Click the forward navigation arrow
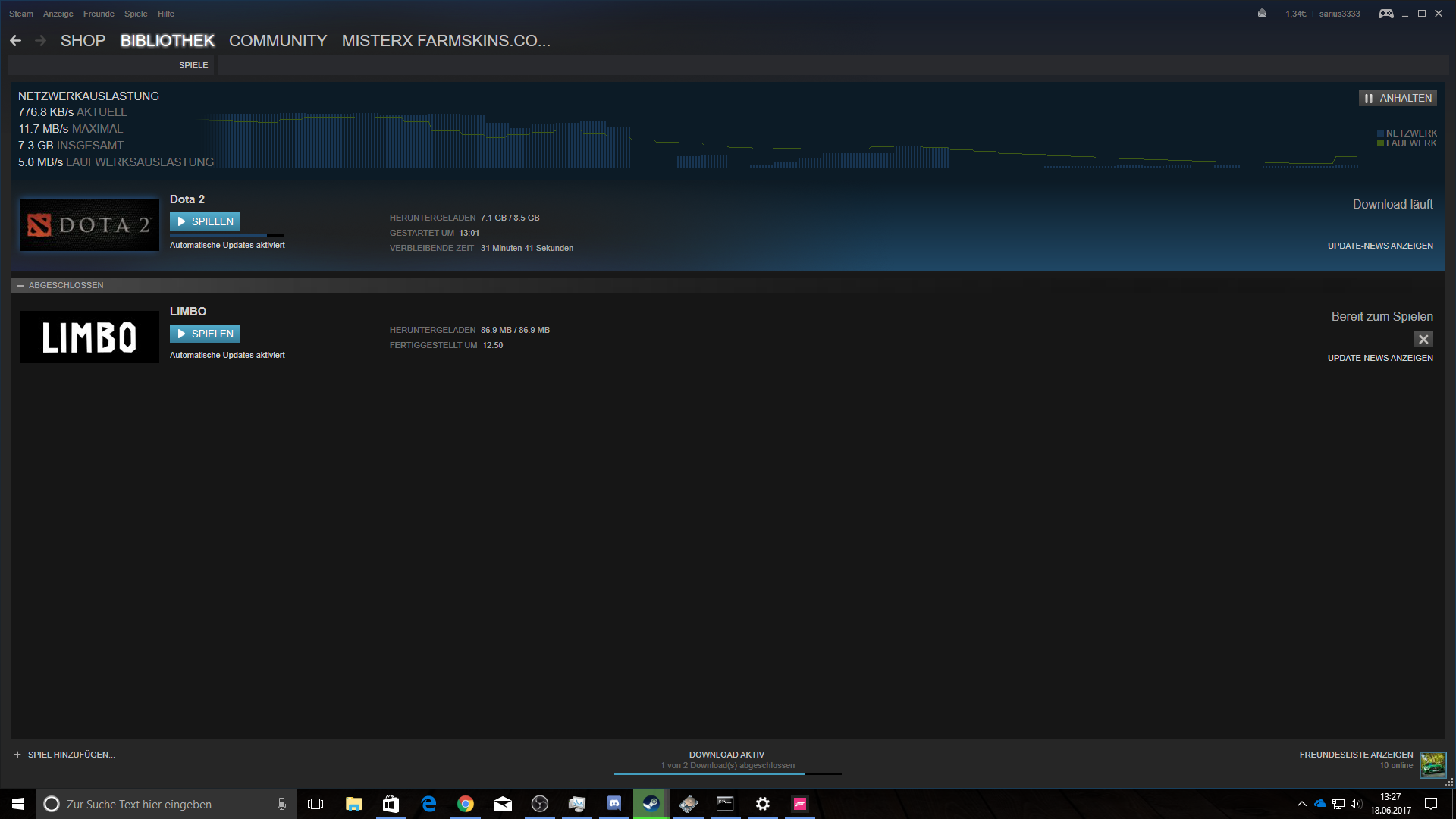 pyautogui.click(x=41, y=41)
